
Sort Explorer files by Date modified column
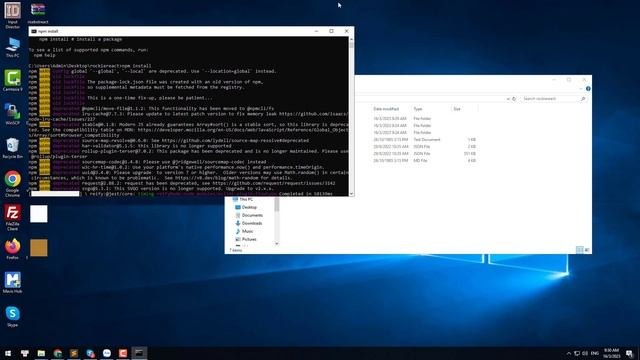coord(386,109)
